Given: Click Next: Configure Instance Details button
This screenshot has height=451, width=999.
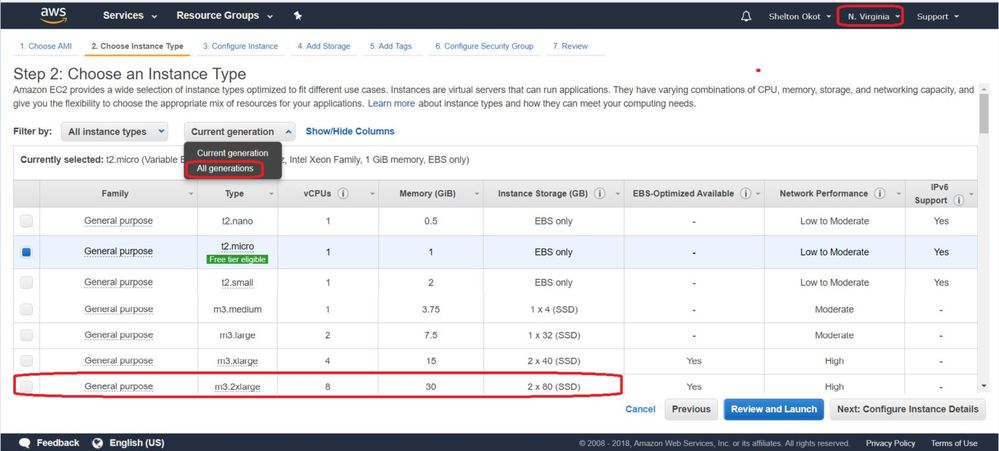Looking at the screenshot, I should click(x=907, y=409).
